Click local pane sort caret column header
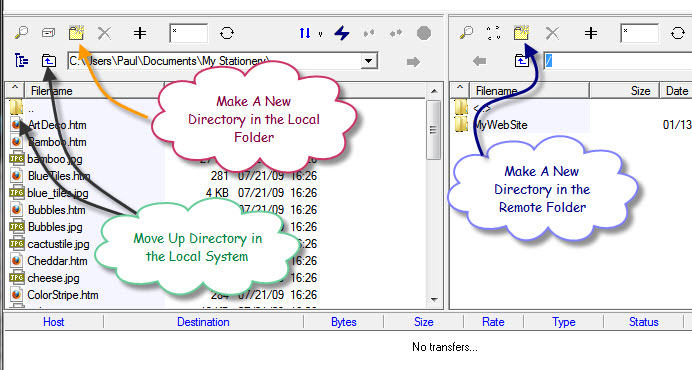This screenshot has width=692, height=370. tap(15, 90)
